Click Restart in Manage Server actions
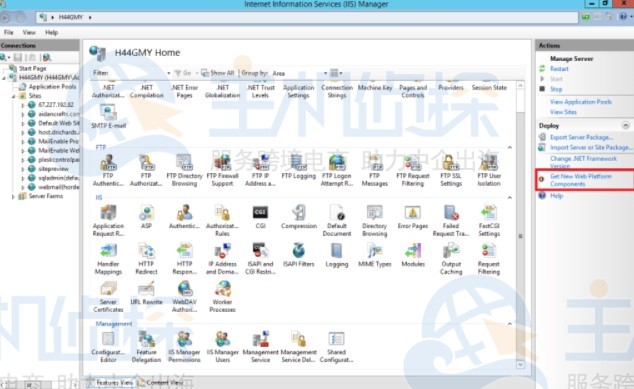This screenshot has height=389, width=634. (559, 69)
